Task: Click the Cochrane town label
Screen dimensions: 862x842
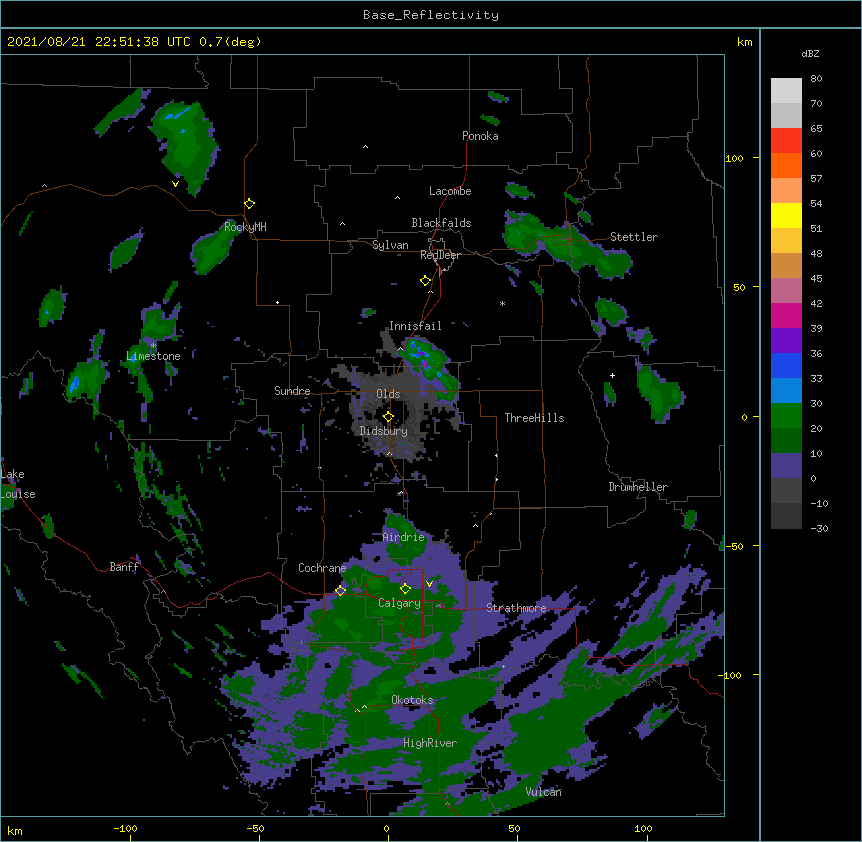Action: coord(322,568)
